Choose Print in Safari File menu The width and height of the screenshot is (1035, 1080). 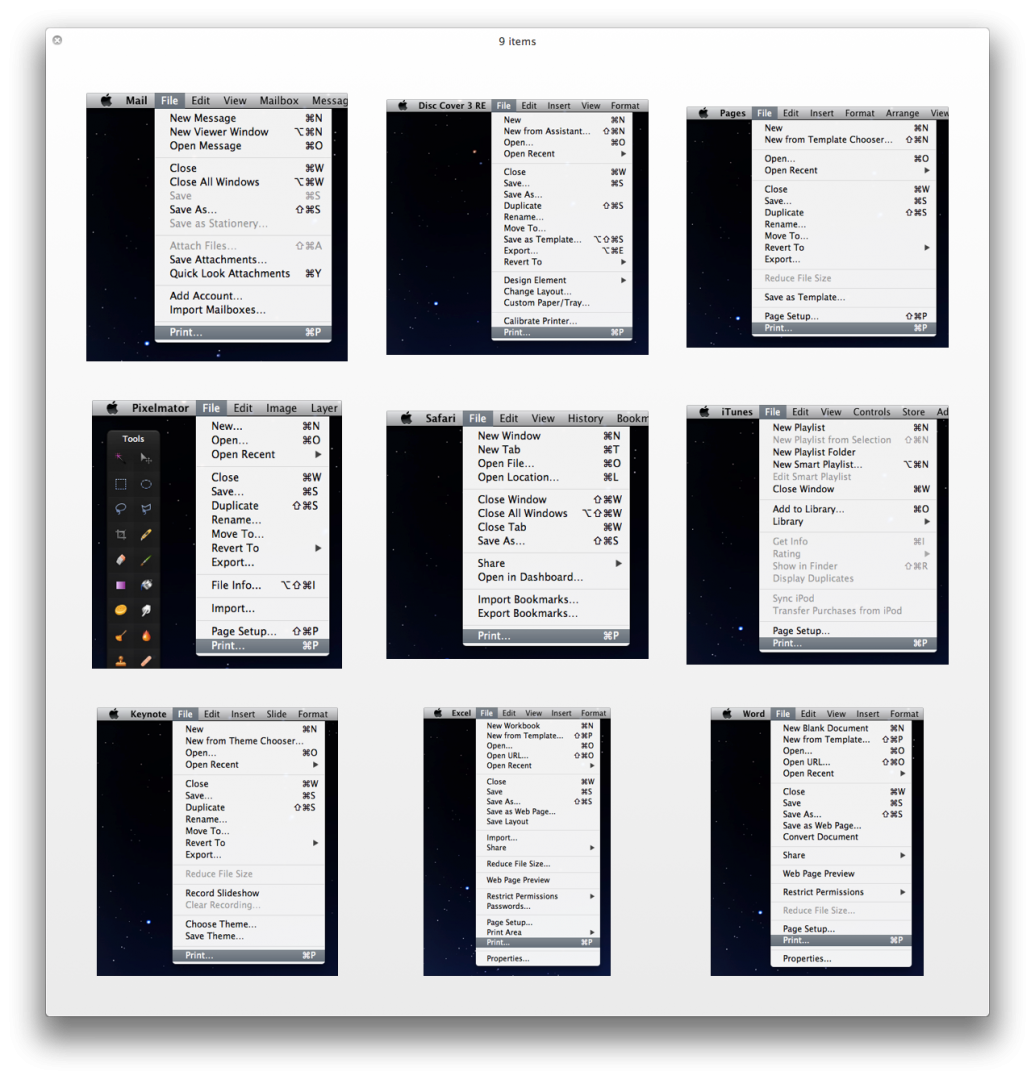pyautogui.click(x=546, y=636)
